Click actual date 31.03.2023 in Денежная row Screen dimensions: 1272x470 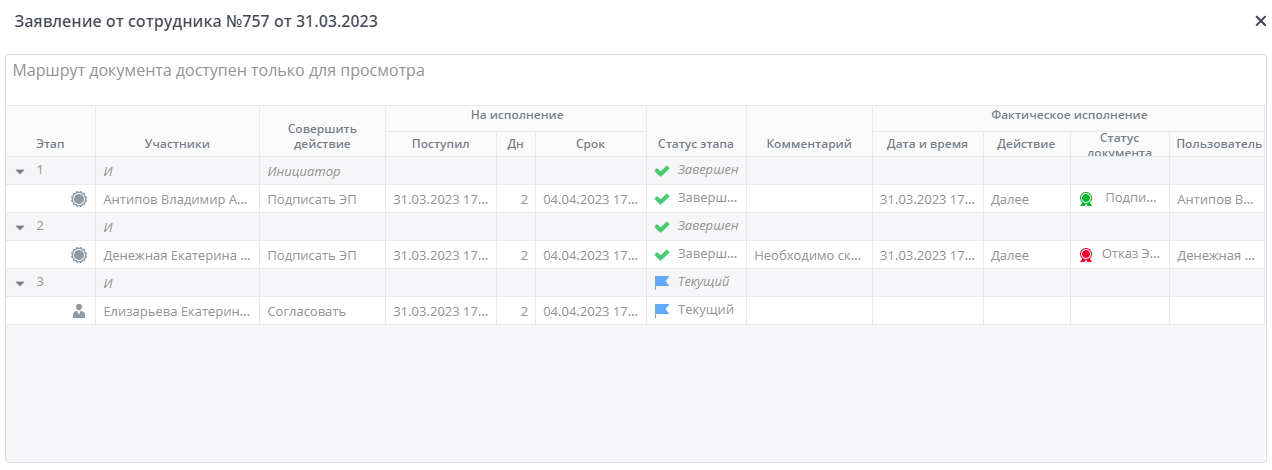click(928, 255)
